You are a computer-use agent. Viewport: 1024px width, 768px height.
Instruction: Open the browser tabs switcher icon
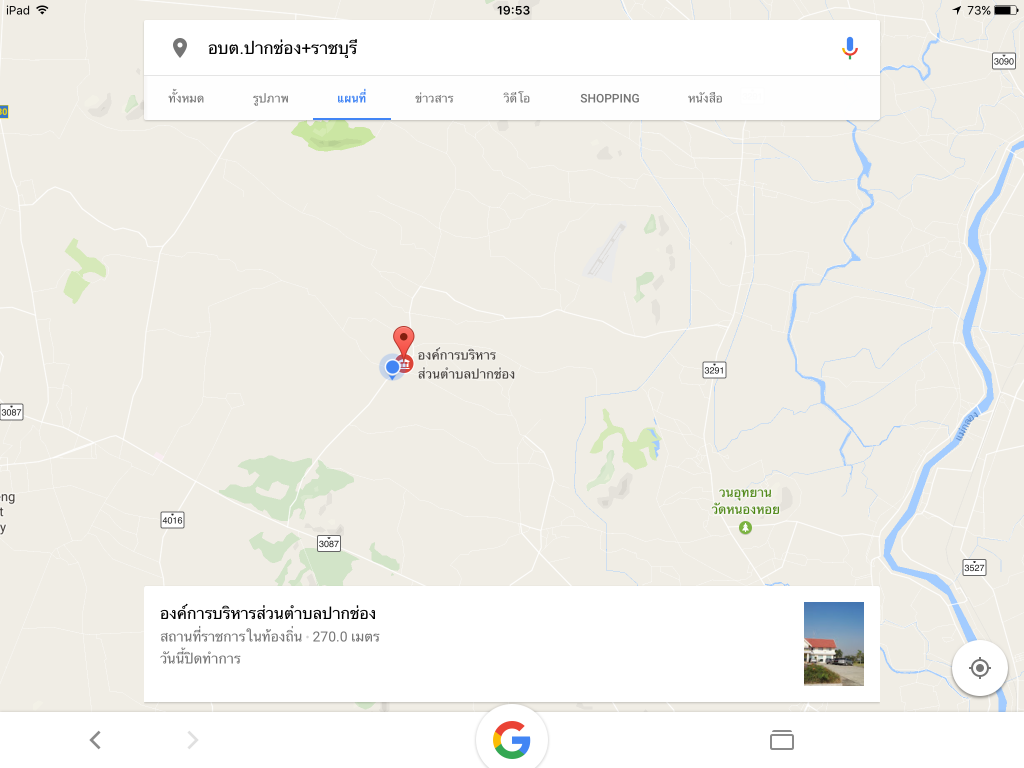[782, 740]
